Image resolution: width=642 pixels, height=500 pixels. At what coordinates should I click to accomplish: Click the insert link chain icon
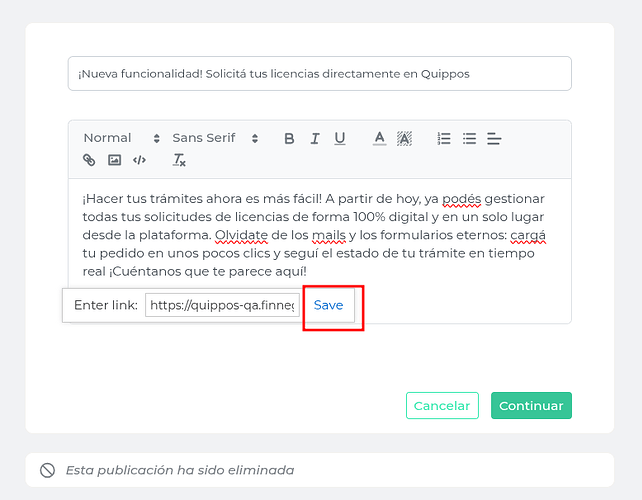(x=89, y=160)
